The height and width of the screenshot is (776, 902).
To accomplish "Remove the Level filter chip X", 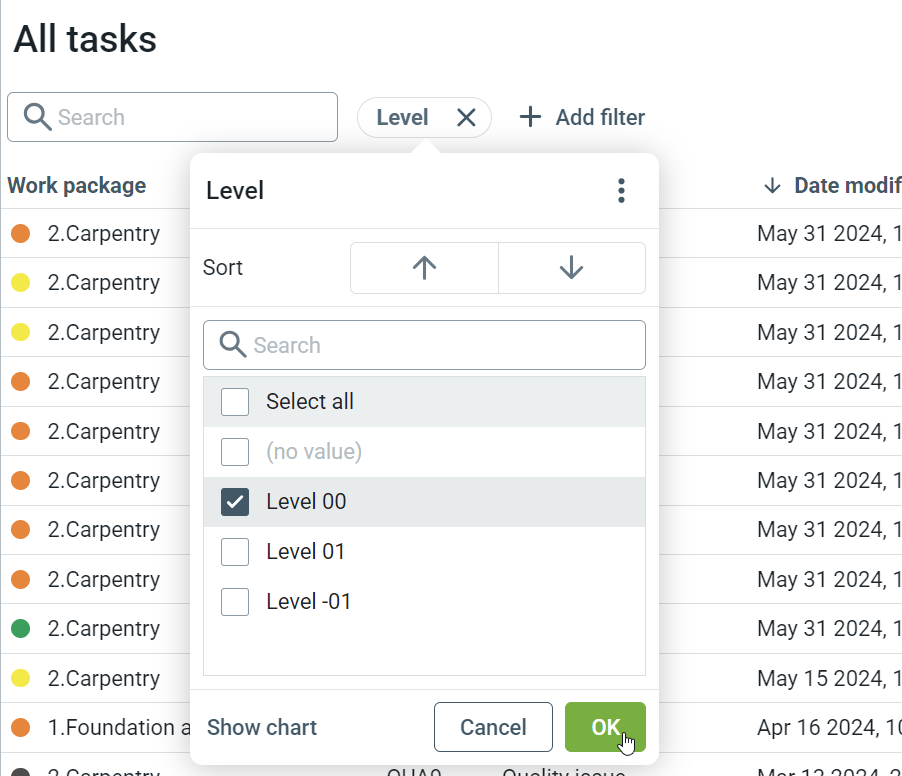I will point(466,118).
